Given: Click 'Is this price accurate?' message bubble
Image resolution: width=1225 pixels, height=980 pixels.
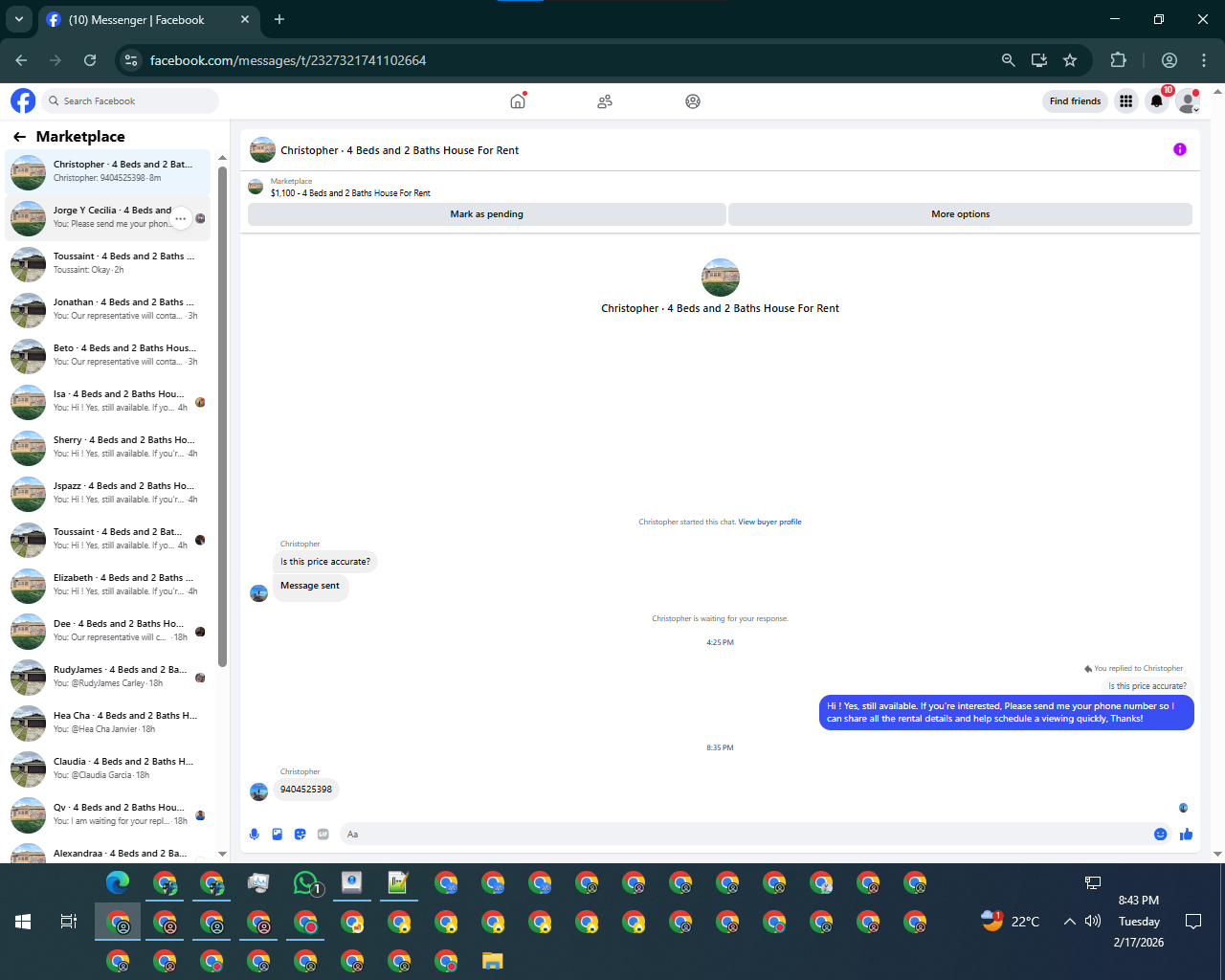Looking at the screenshot, I should 325,562.
